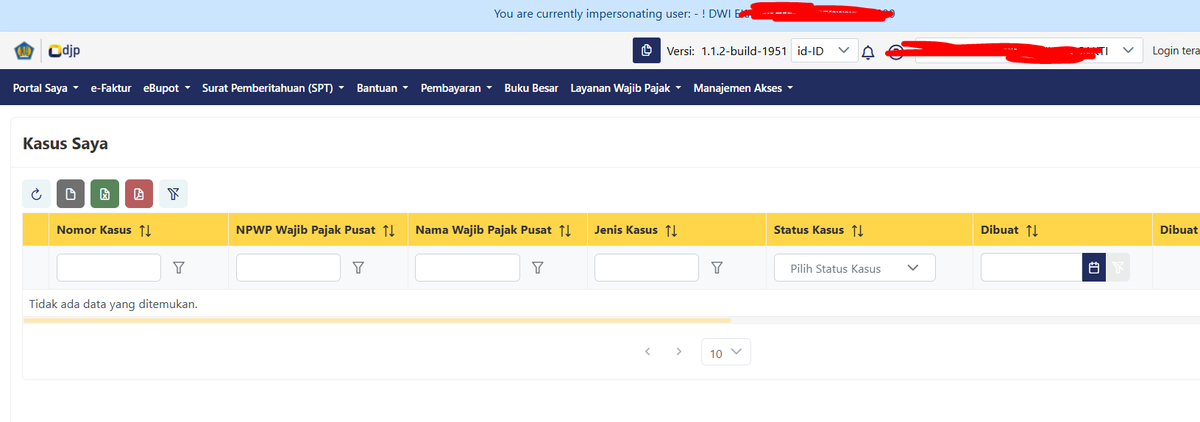Sort by Status Kasus column arrows
The width and height of the screenshot is (1200, 422).
click(857, 230)
